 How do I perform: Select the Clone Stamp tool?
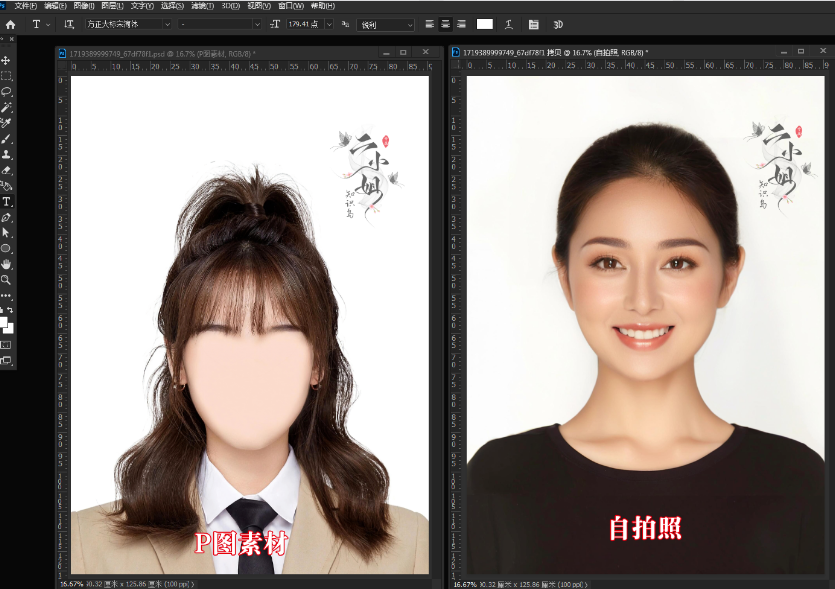pyautogui.click(x=6, y=154)
